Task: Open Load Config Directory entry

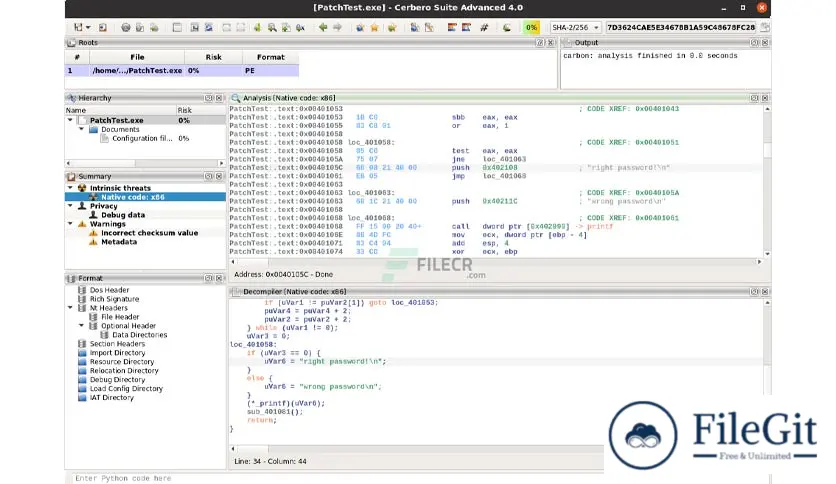Action: (x=126, y=389)
